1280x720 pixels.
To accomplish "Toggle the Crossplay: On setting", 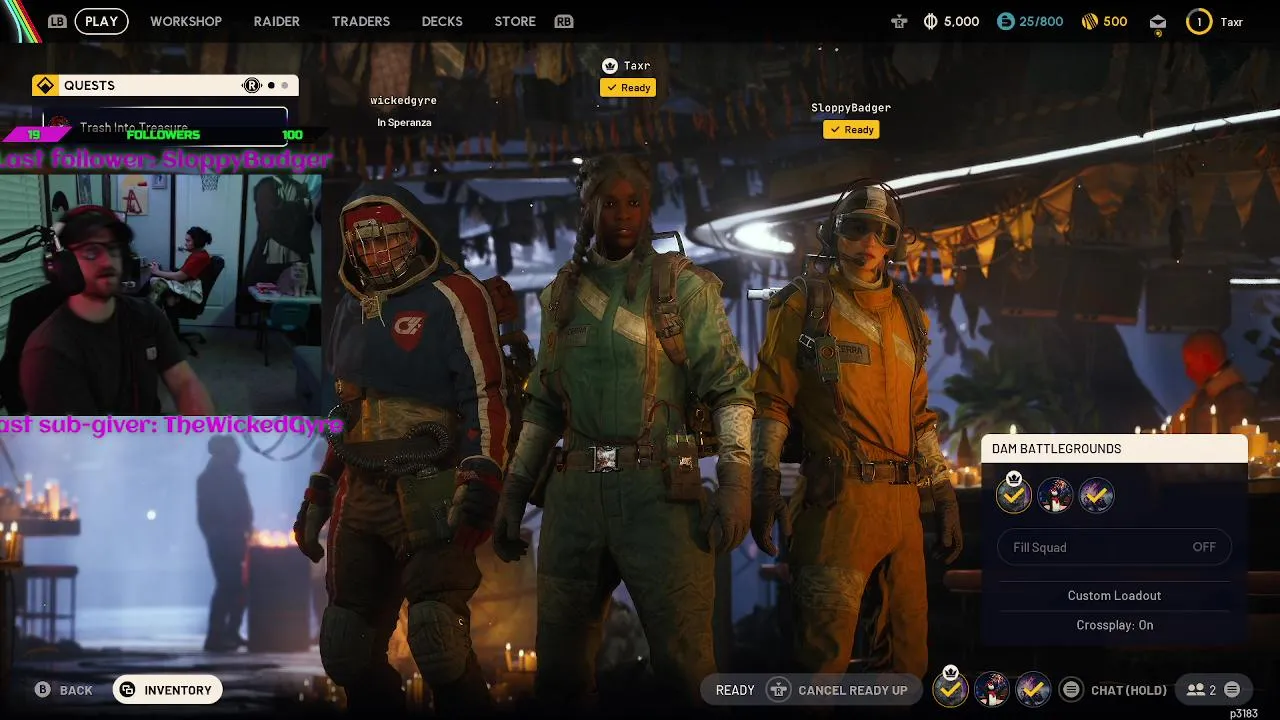I will click(x=1114, y=625).
